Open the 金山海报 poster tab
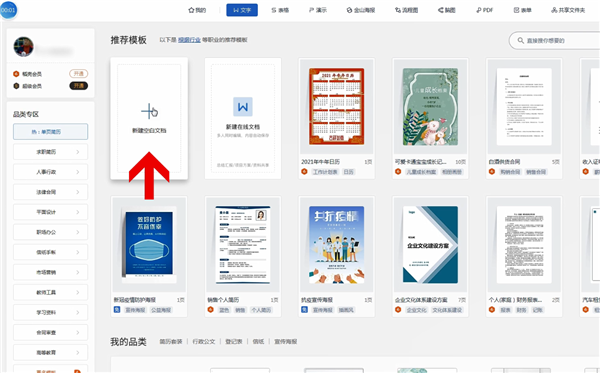Viewport: 600px width, 373px height. coord(361,10)
